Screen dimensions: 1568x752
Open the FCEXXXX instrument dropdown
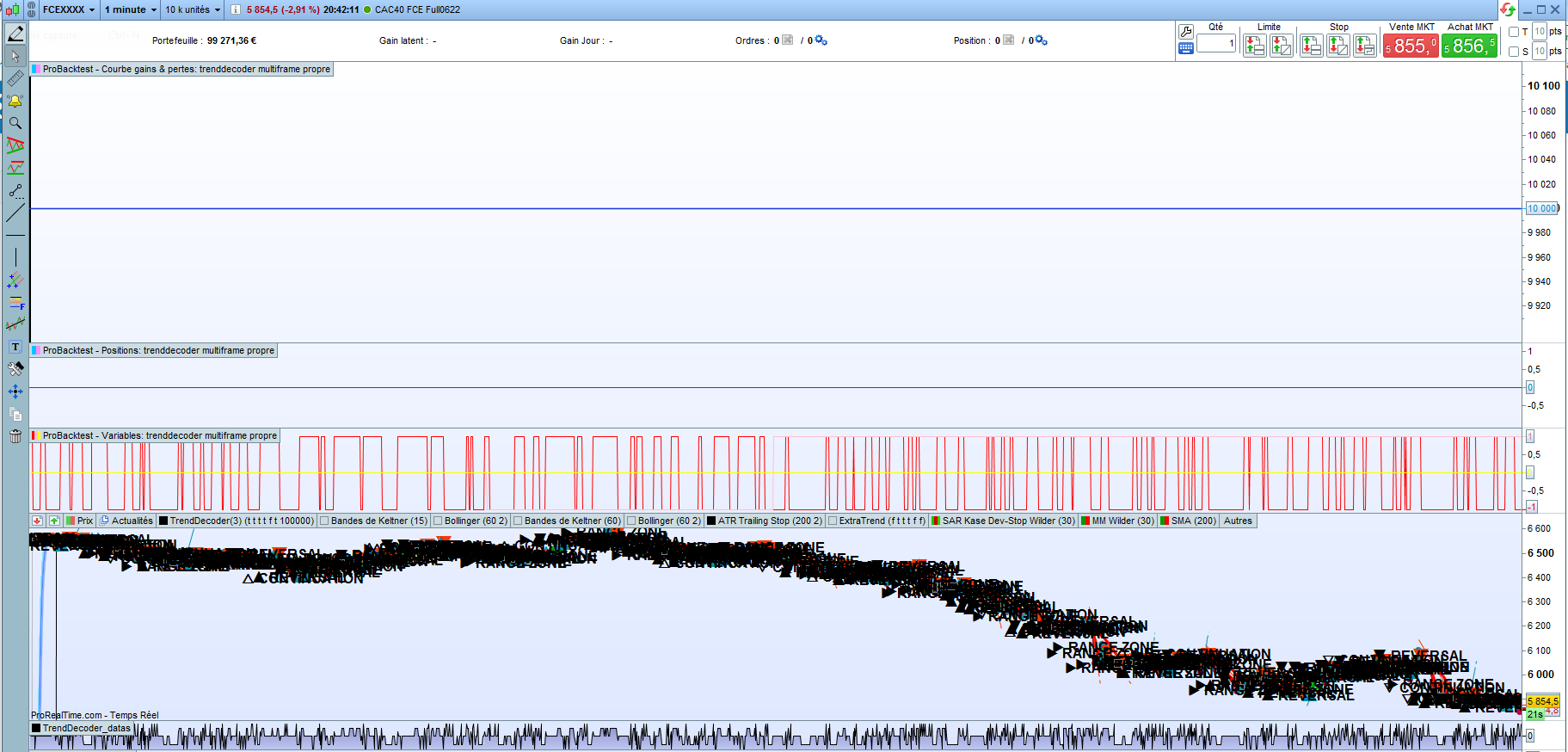point(69,9)
